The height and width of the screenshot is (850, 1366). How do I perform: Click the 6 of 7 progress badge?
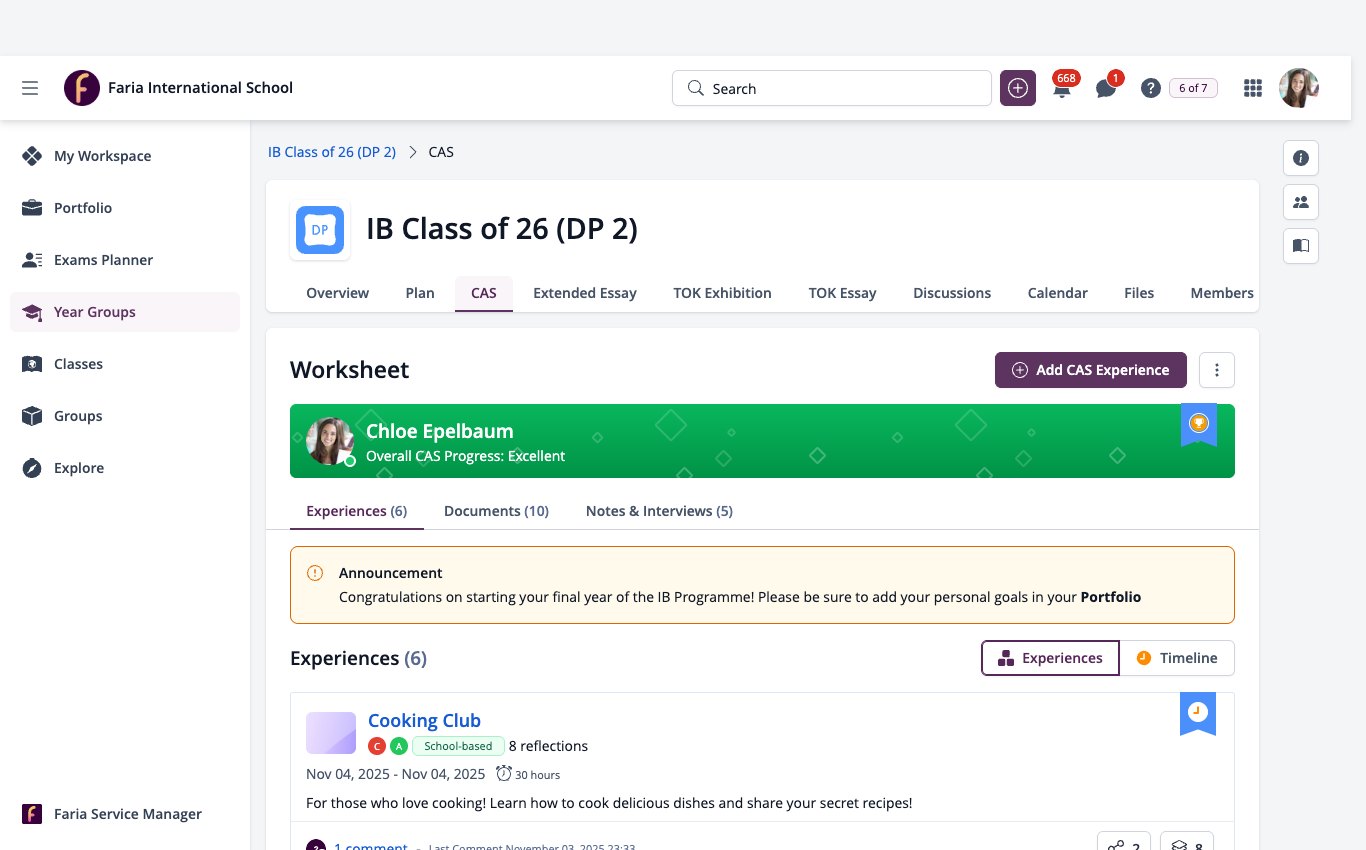[x=1193, y=88]
